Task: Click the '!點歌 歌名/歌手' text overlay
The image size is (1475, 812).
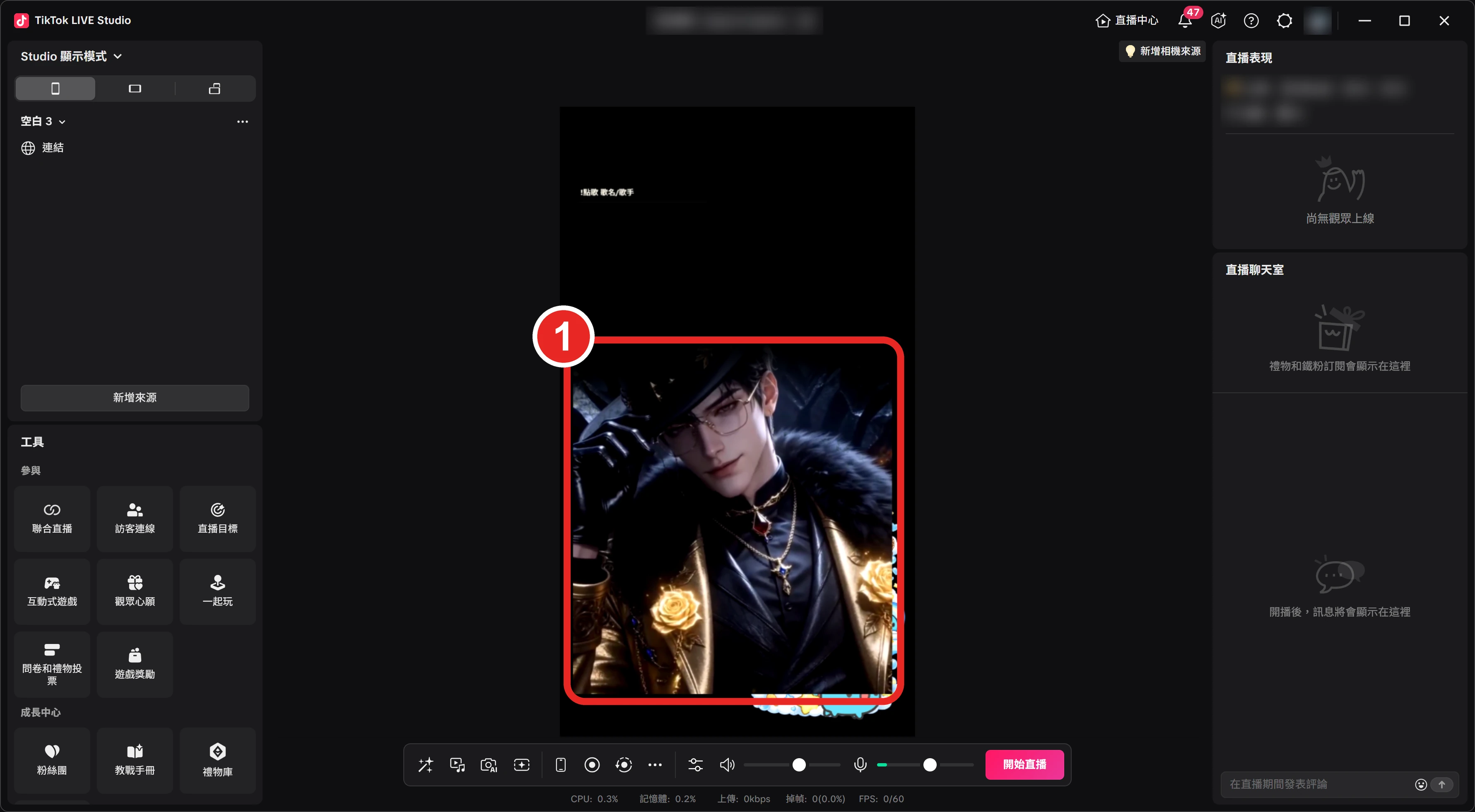Action: (x=607, y=192)
